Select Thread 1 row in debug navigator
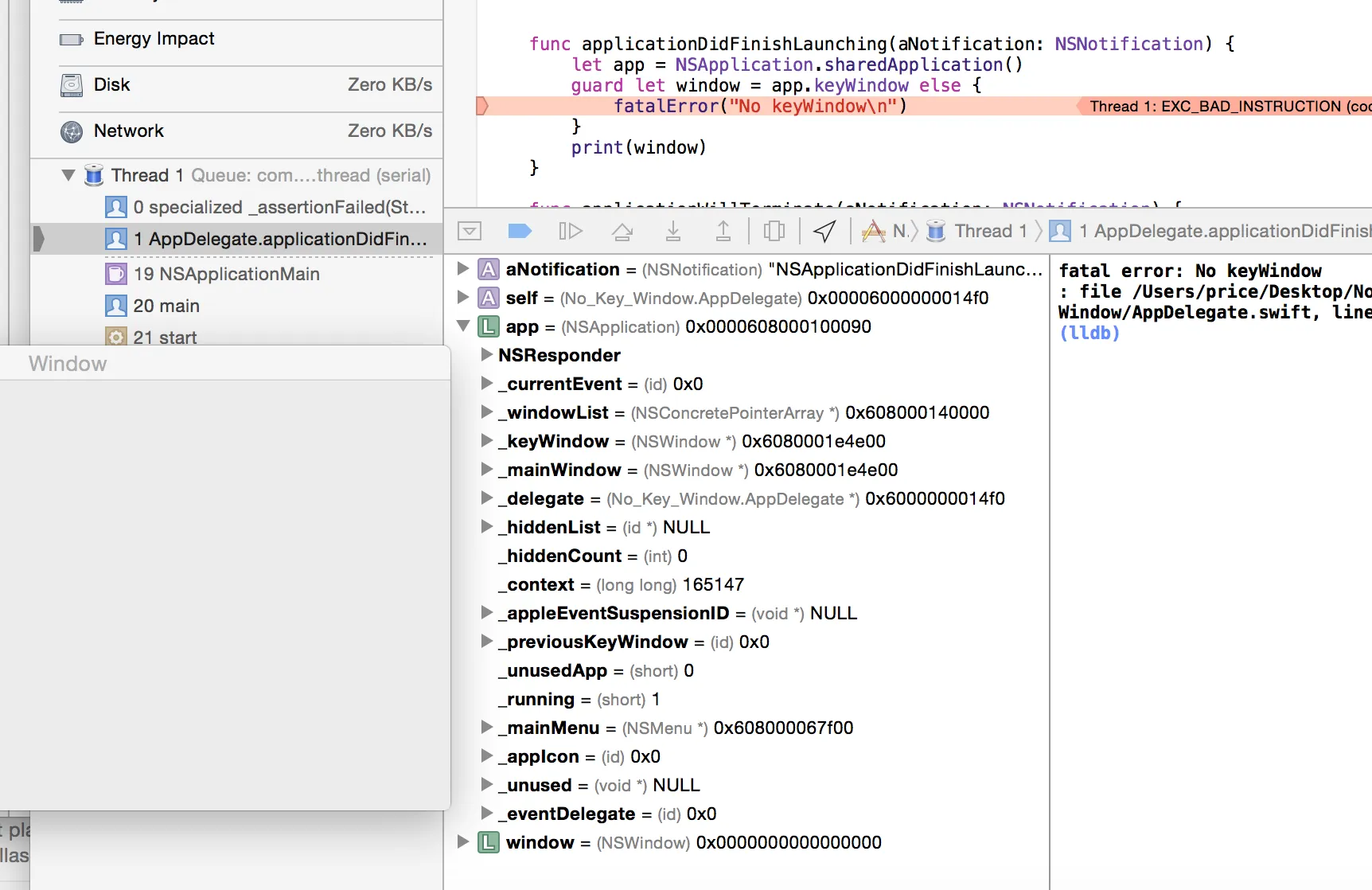 [236, 175]
